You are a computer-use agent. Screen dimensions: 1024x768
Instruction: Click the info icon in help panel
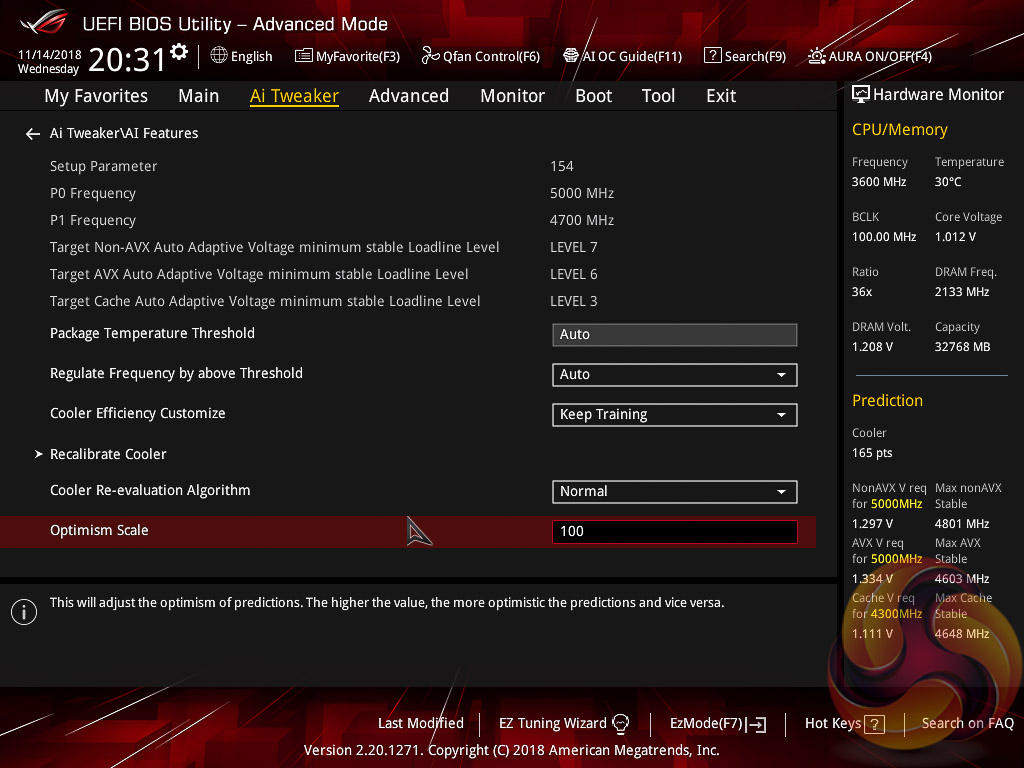tap(23, 611)
